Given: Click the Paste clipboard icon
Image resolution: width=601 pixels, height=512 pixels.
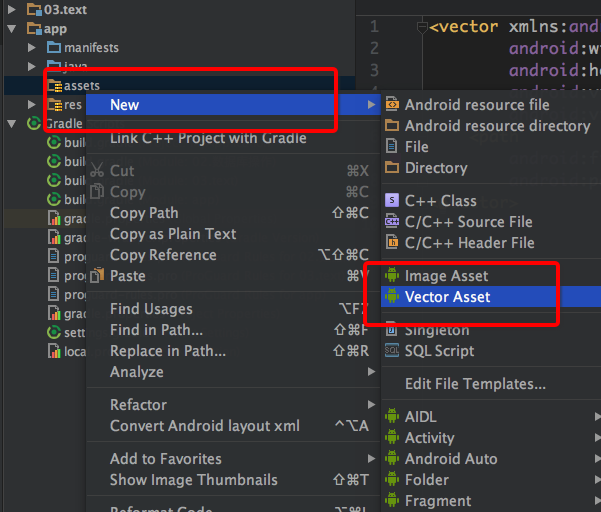Looking at the screenshot, I should point(97,275).
